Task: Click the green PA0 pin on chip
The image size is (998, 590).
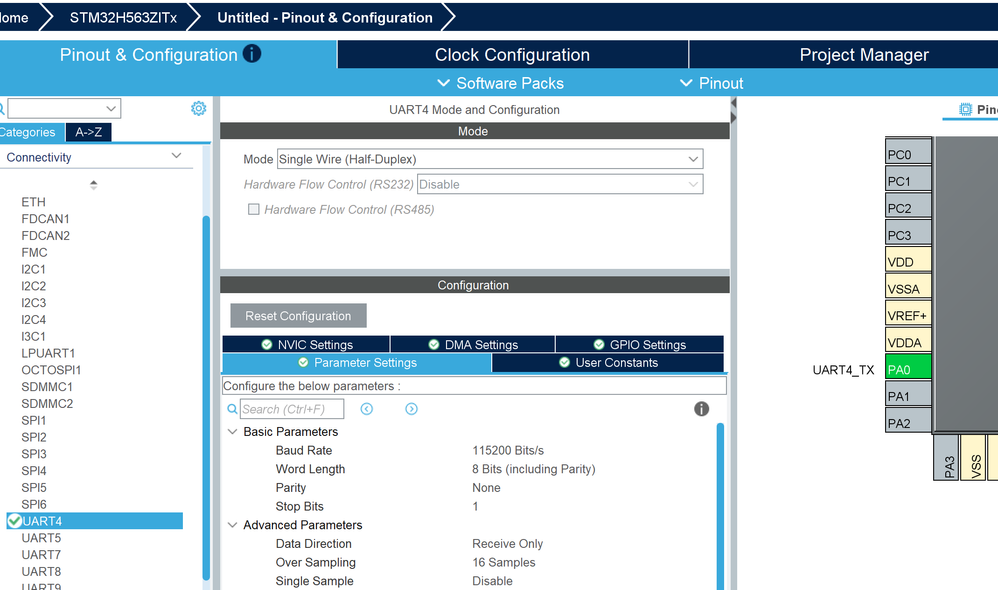Action: point(908,369)
